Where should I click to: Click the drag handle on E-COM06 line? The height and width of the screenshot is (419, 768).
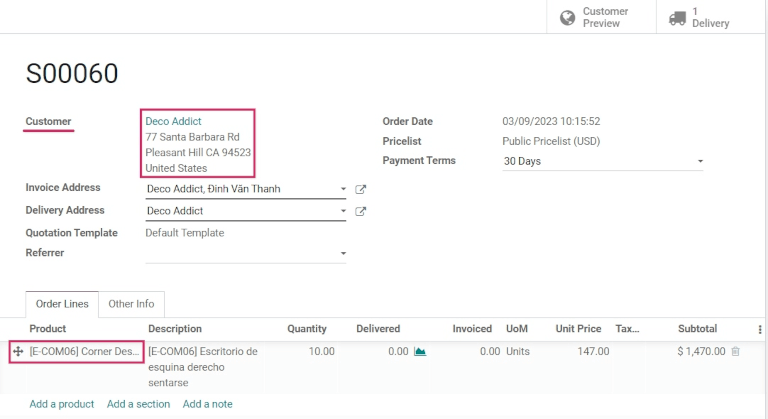18,352
